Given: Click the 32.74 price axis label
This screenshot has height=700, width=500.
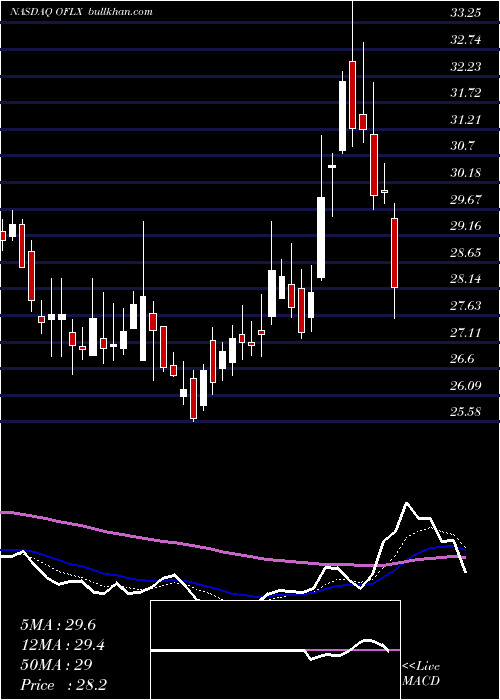Looking at the screenshot, I should [x=466, y=40].
